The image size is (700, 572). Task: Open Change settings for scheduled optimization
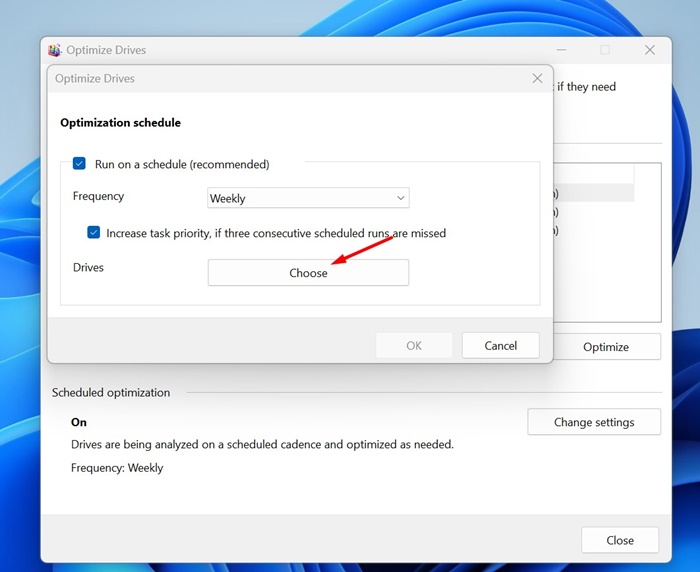point(594,422)
